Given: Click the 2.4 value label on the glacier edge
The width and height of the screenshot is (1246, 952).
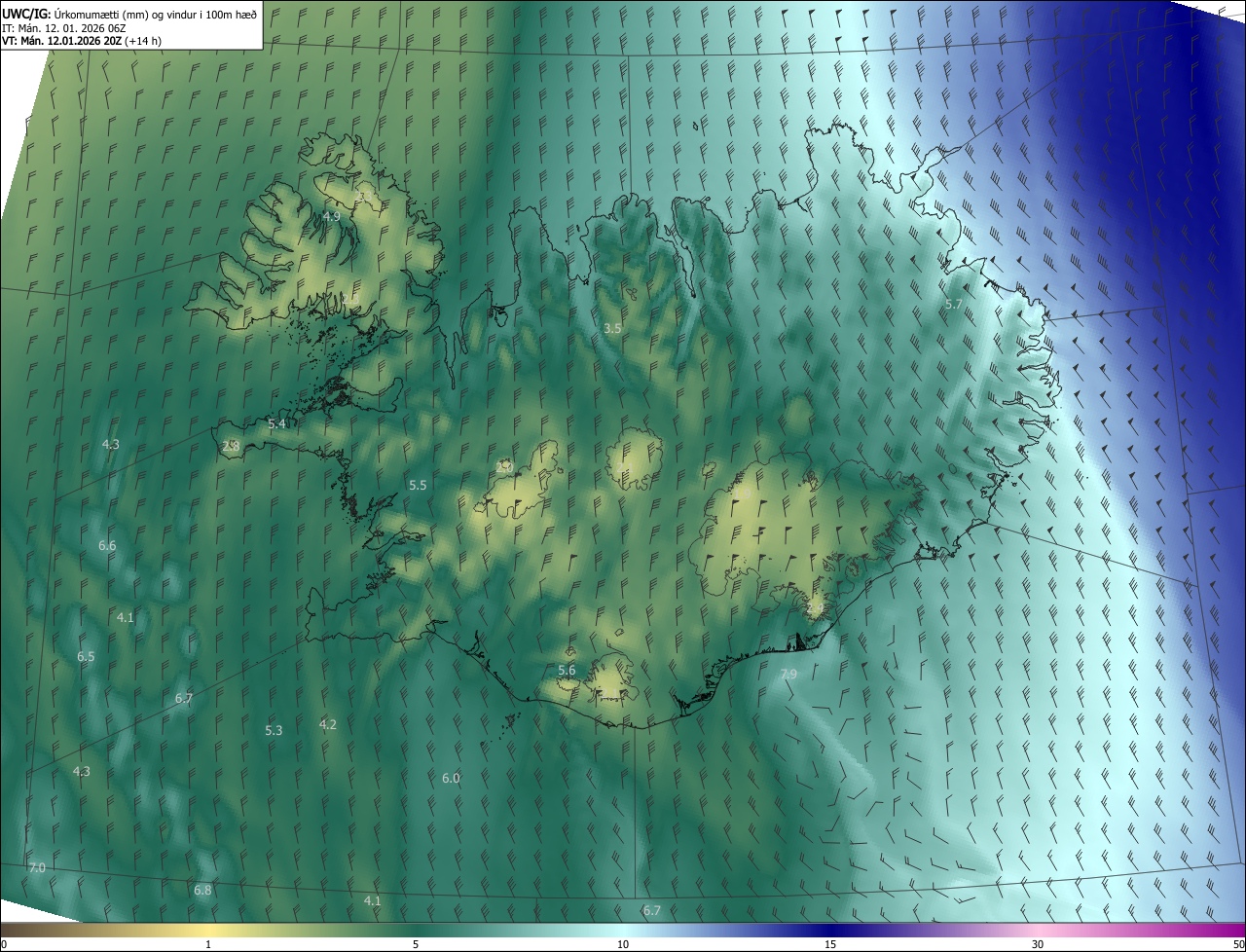Looking at the screenshot, I should [815, 608].
